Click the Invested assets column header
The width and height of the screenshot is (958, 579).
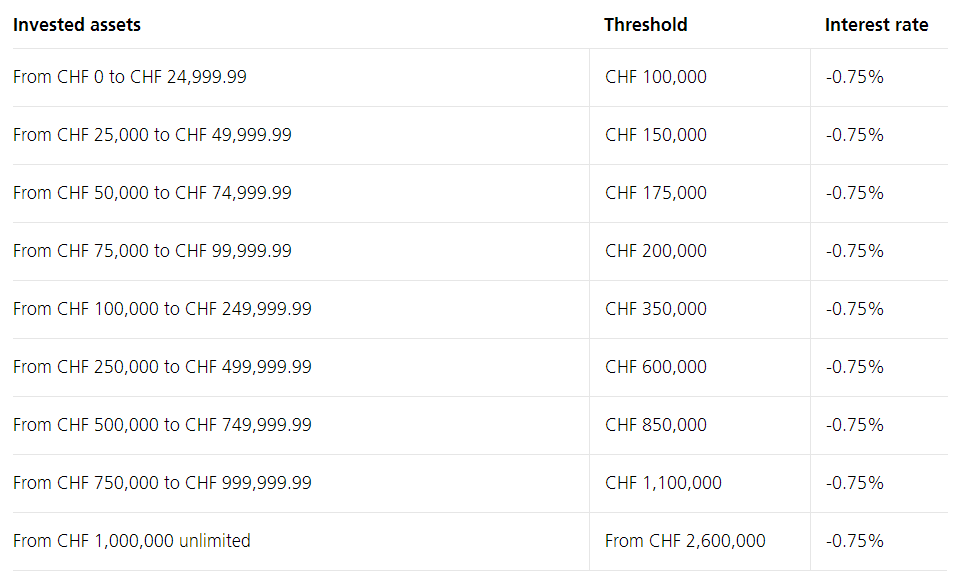pyautogui.click(x=77, y=24)
